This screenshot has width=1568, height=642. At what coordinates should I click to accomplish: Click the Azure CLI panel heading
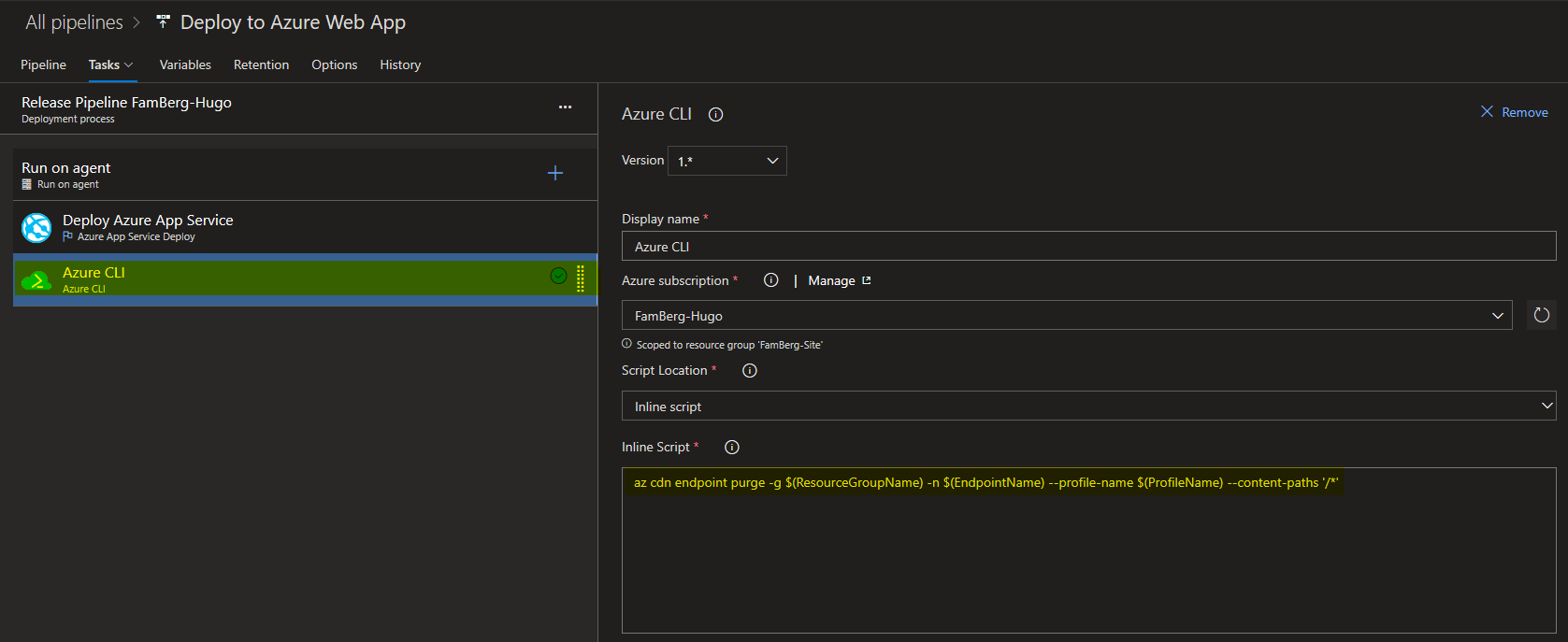(x=657, y=114)
